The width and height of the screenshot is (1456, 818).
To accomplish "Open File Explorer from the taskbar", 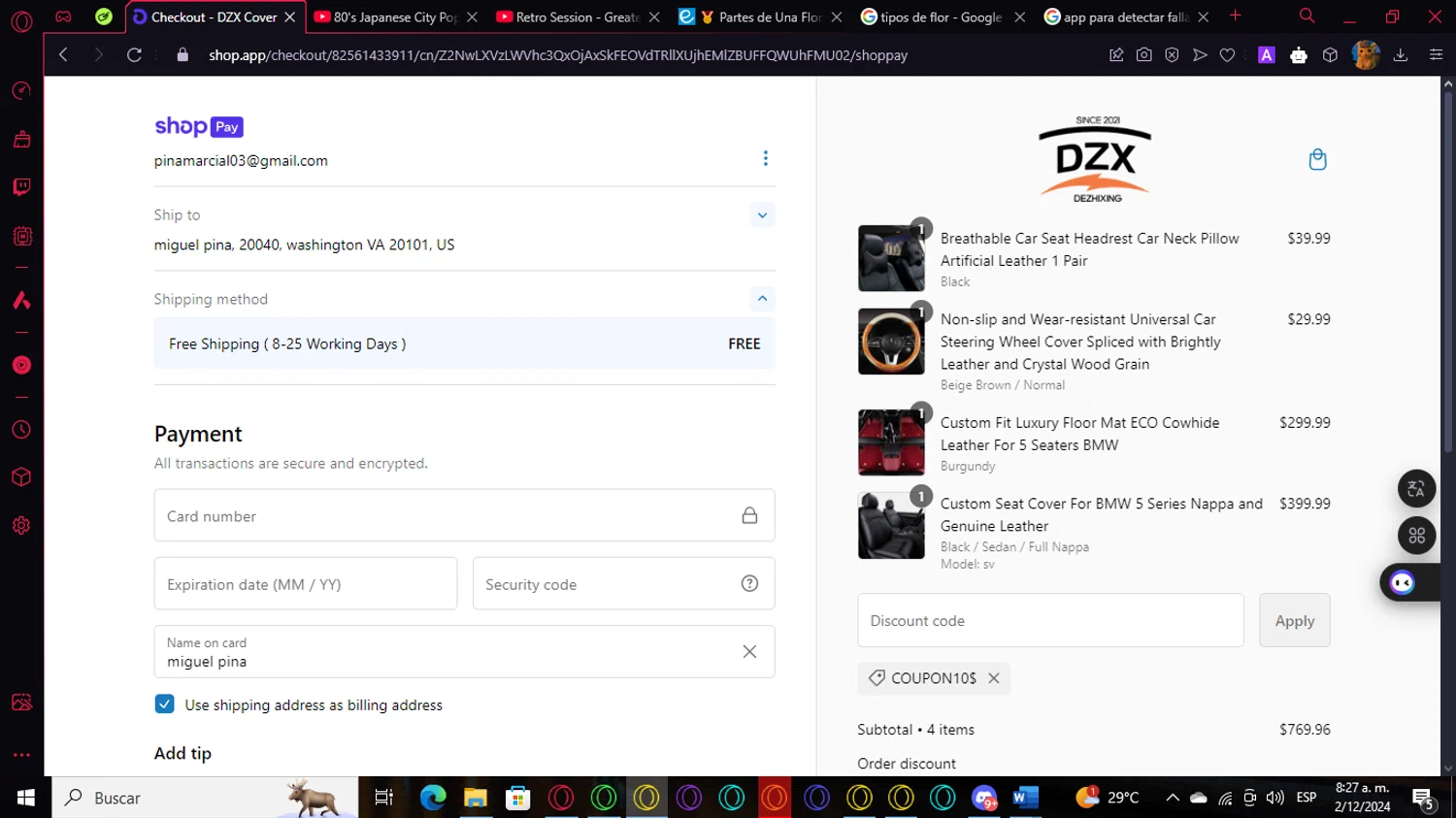I will pyautogui.click(x=475, y=798).
